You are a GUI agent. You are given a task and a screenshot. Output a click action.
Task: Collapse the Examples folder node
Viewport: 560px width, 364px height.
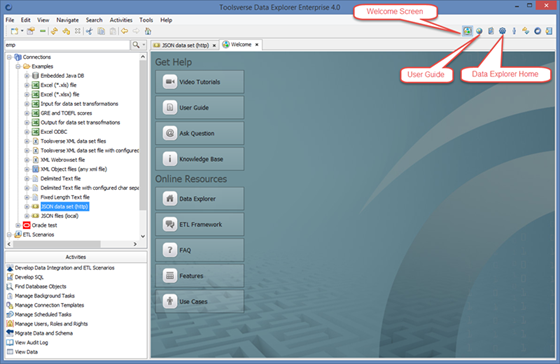18,66
